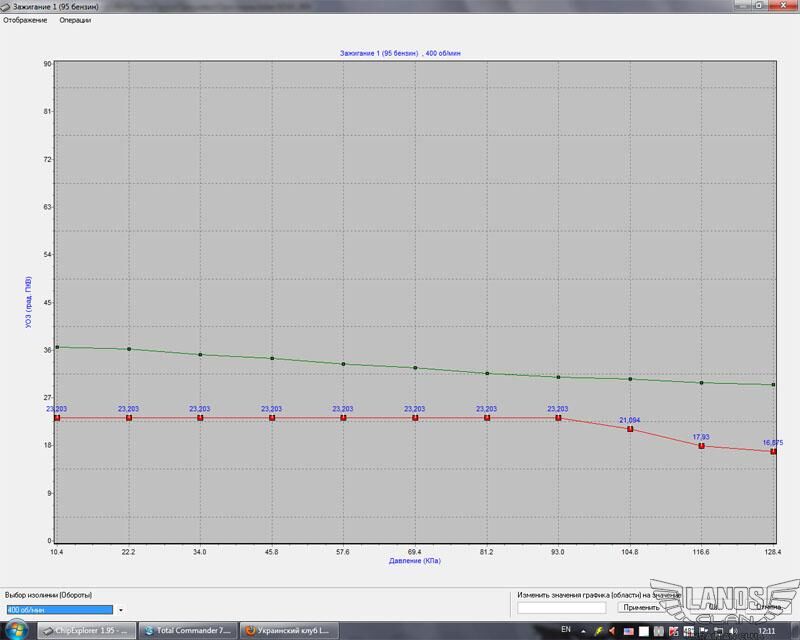Click the graph value input field
The width and height of the screenshot is (800, 640).
(561, 607)
